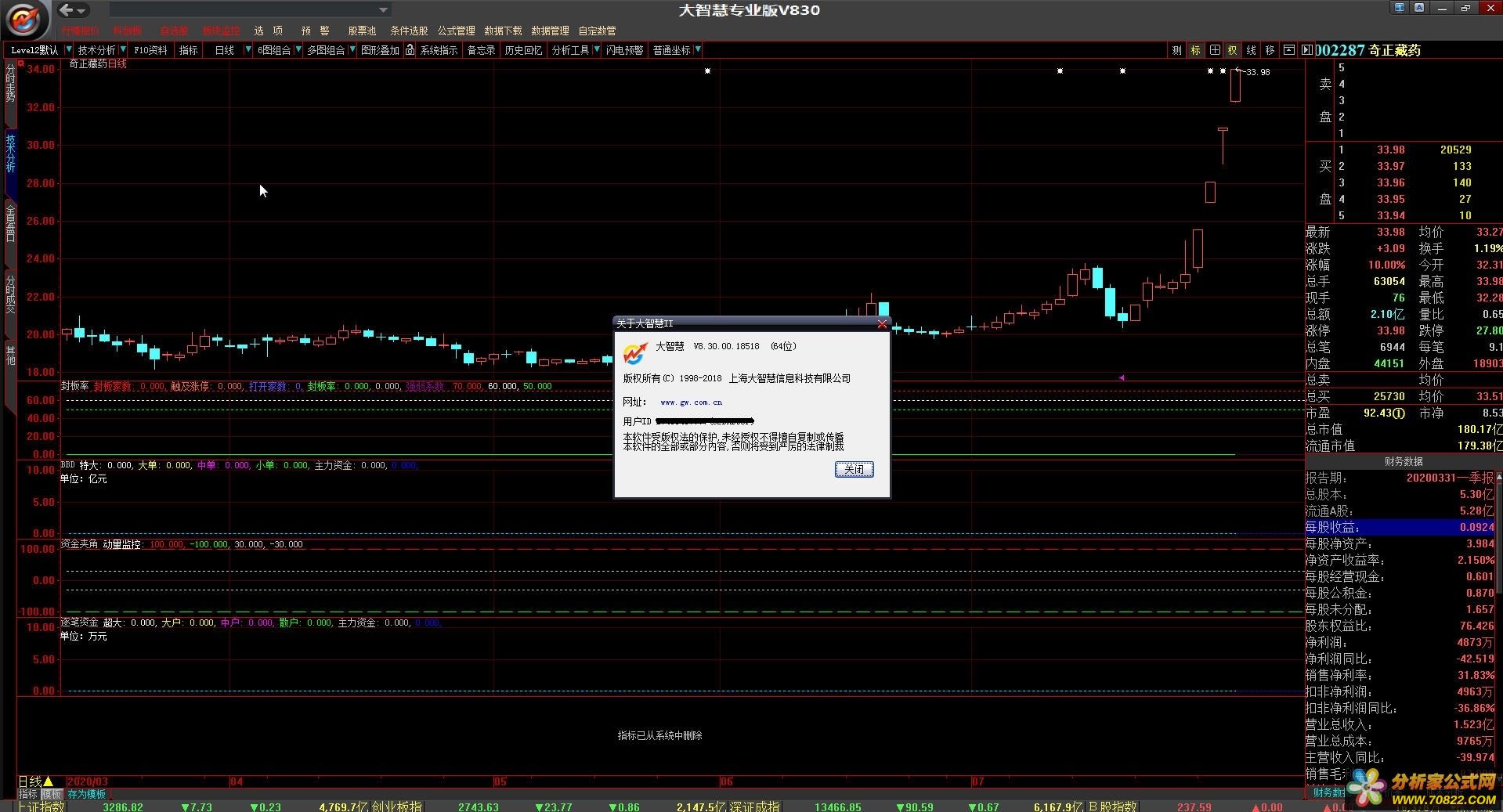
Task: Open the 预警 menu
Action: pyautogui.click(x=315, y=31)
